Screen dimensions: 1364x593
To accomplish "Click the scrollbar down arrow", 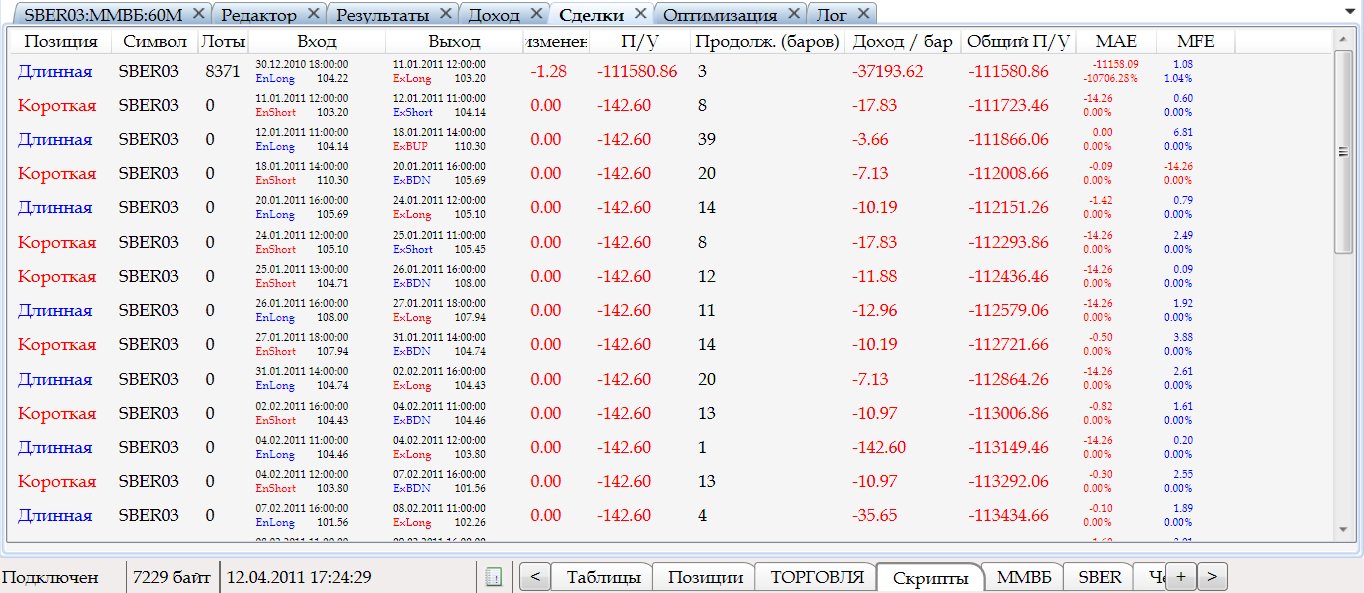I will [1343, 529].
